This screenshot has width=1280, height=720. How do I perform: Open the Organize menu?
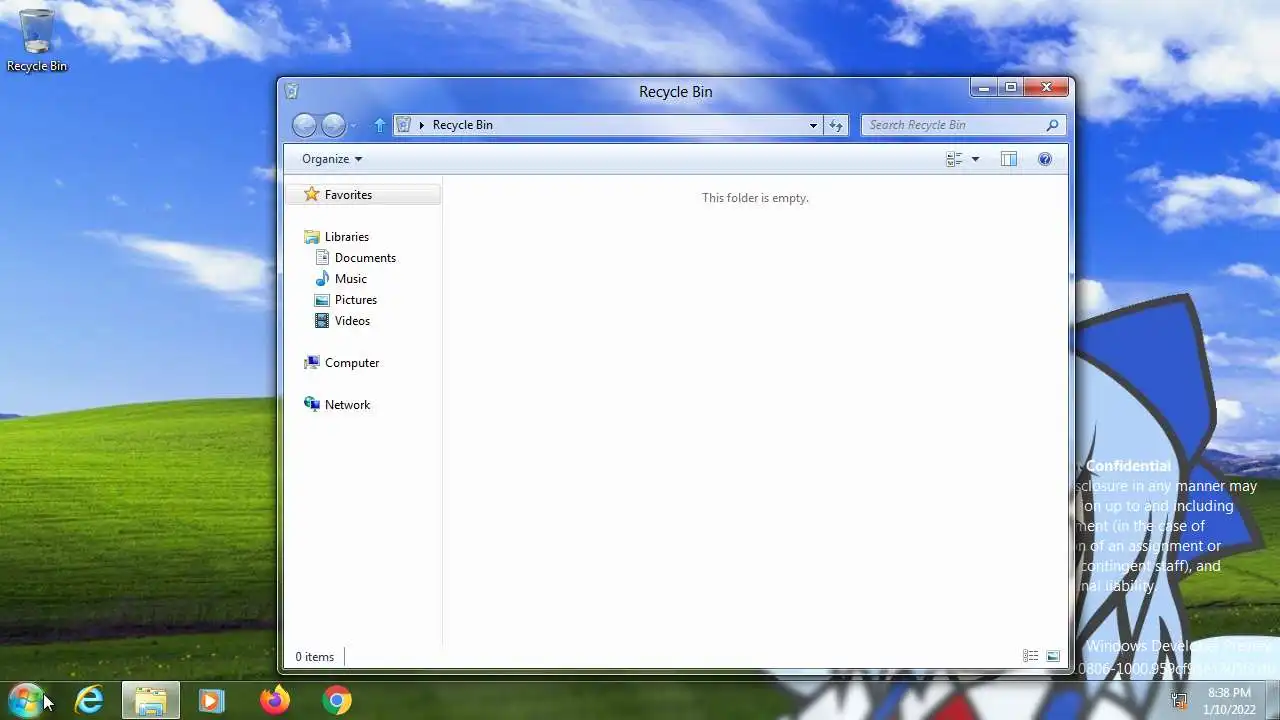(332, 159)
